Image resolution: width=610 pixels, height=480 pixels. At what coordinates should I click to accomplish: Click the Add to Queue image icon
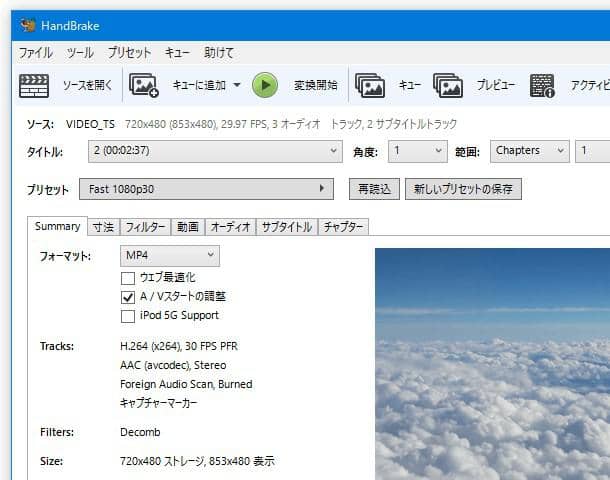(x=144, y=85)
